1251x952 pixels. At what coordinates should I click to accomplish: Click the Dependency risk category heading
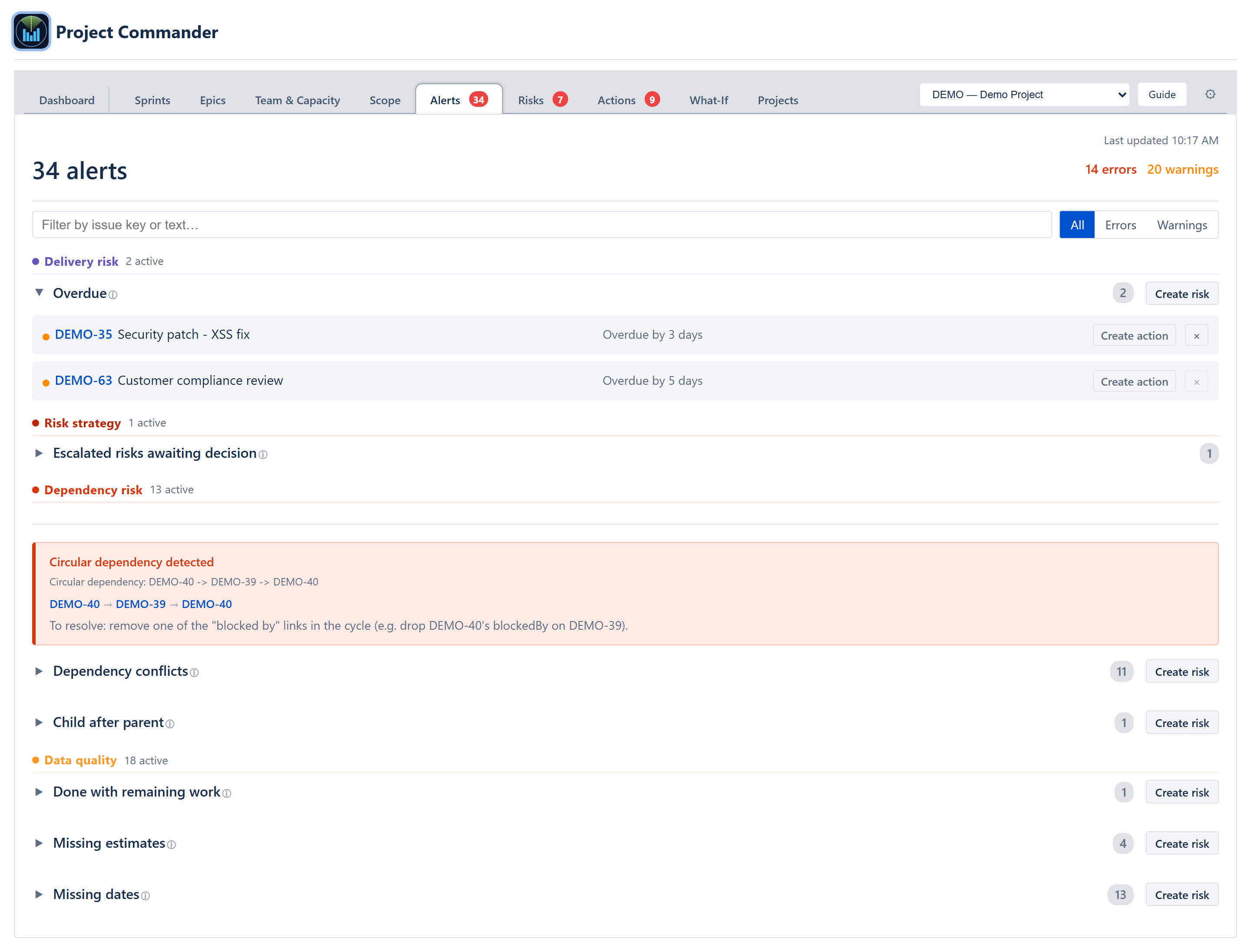93,490
